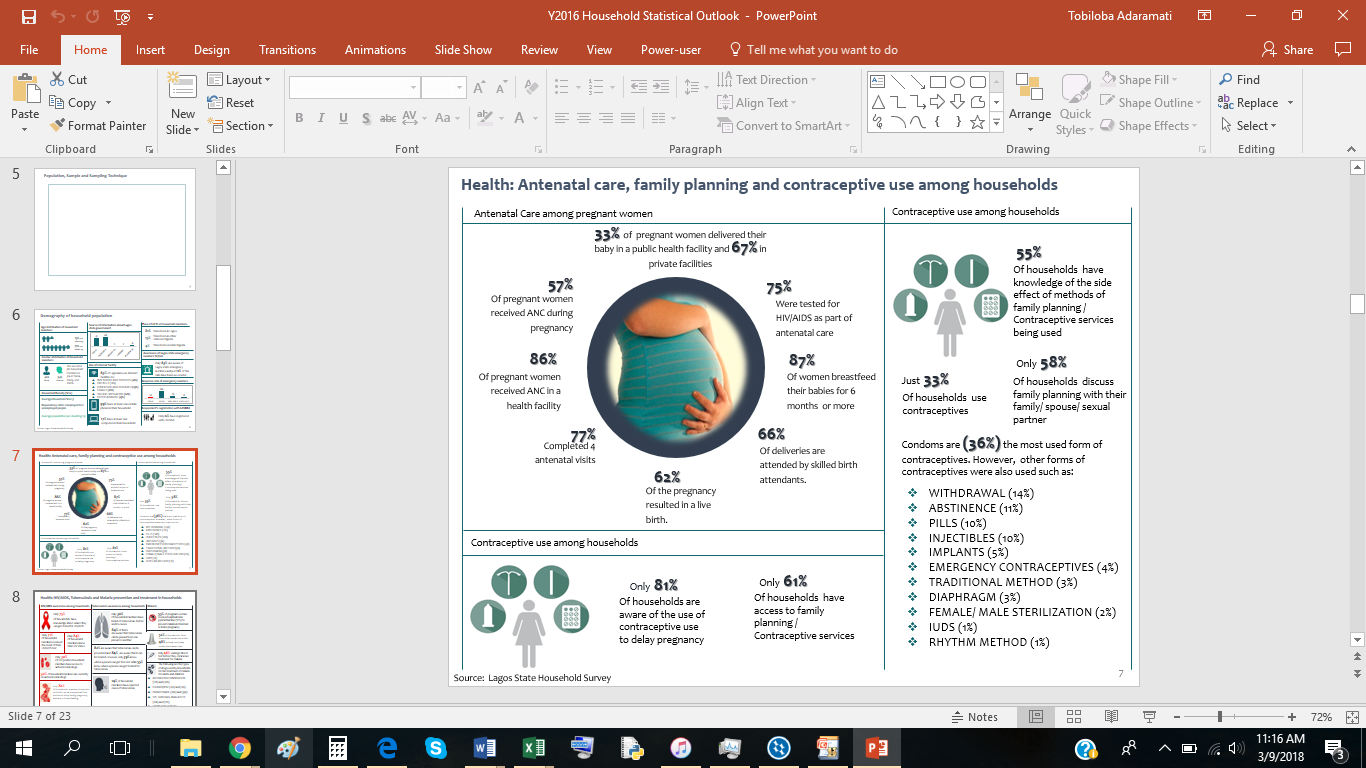
Task: Click zoom out minus button
Action: [1175, 717]
